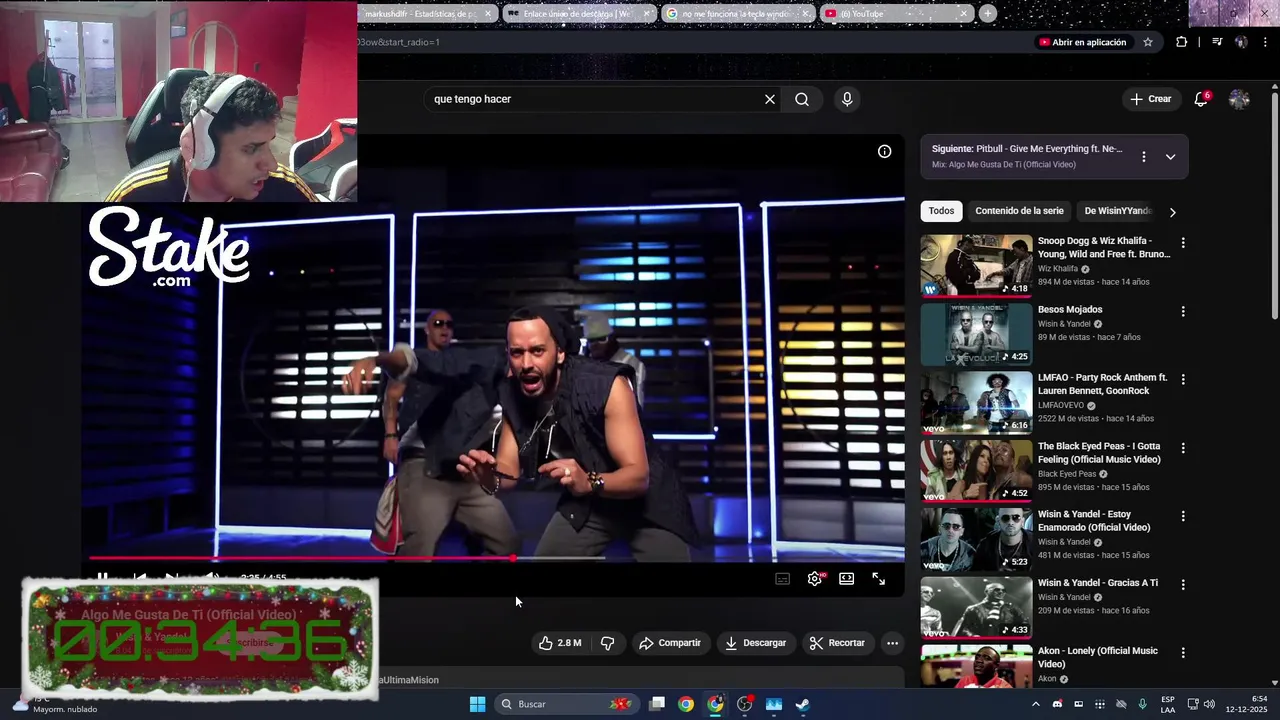Select Contenido de la serie chip
This screenshot has width=1280, height=720.
tap(1019, 211)
